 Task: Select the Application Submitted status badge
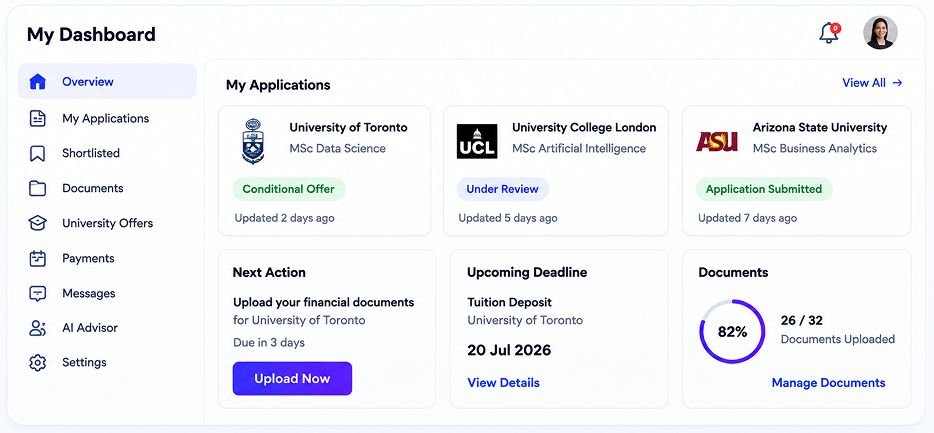[764, 189]
